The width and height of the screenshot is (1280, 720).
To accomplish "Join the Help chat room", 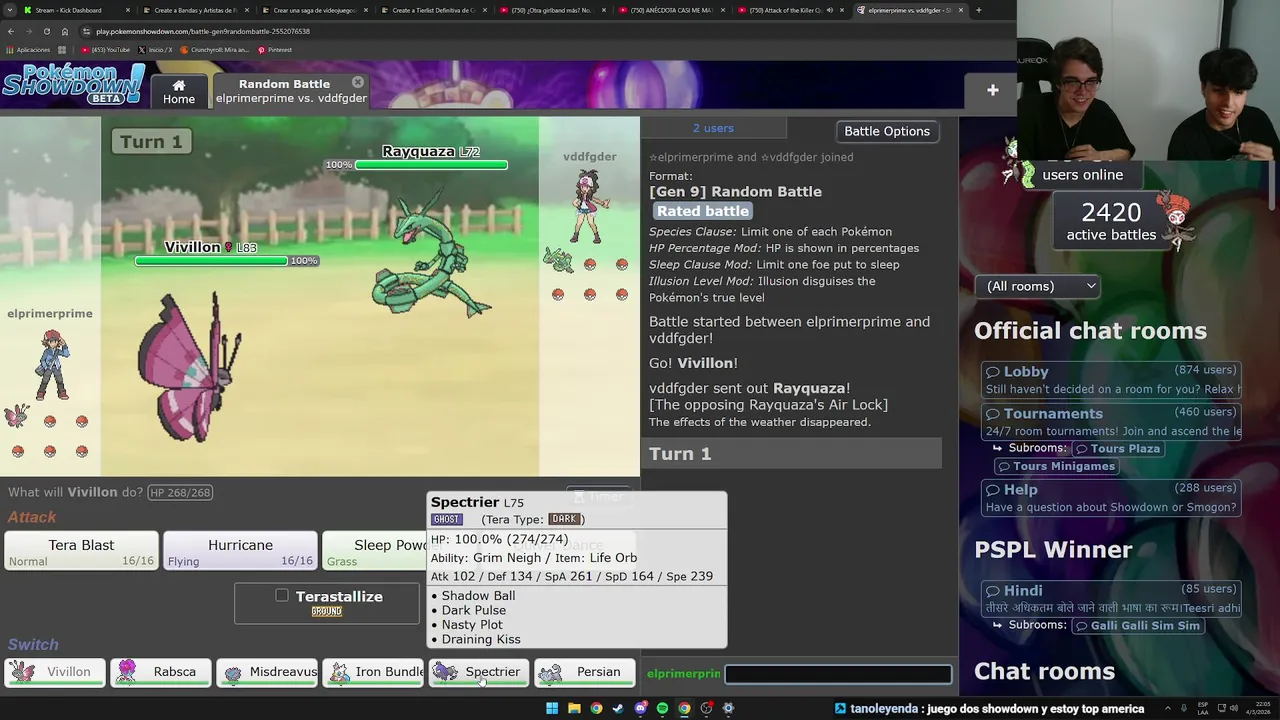I will (1111, 498).
